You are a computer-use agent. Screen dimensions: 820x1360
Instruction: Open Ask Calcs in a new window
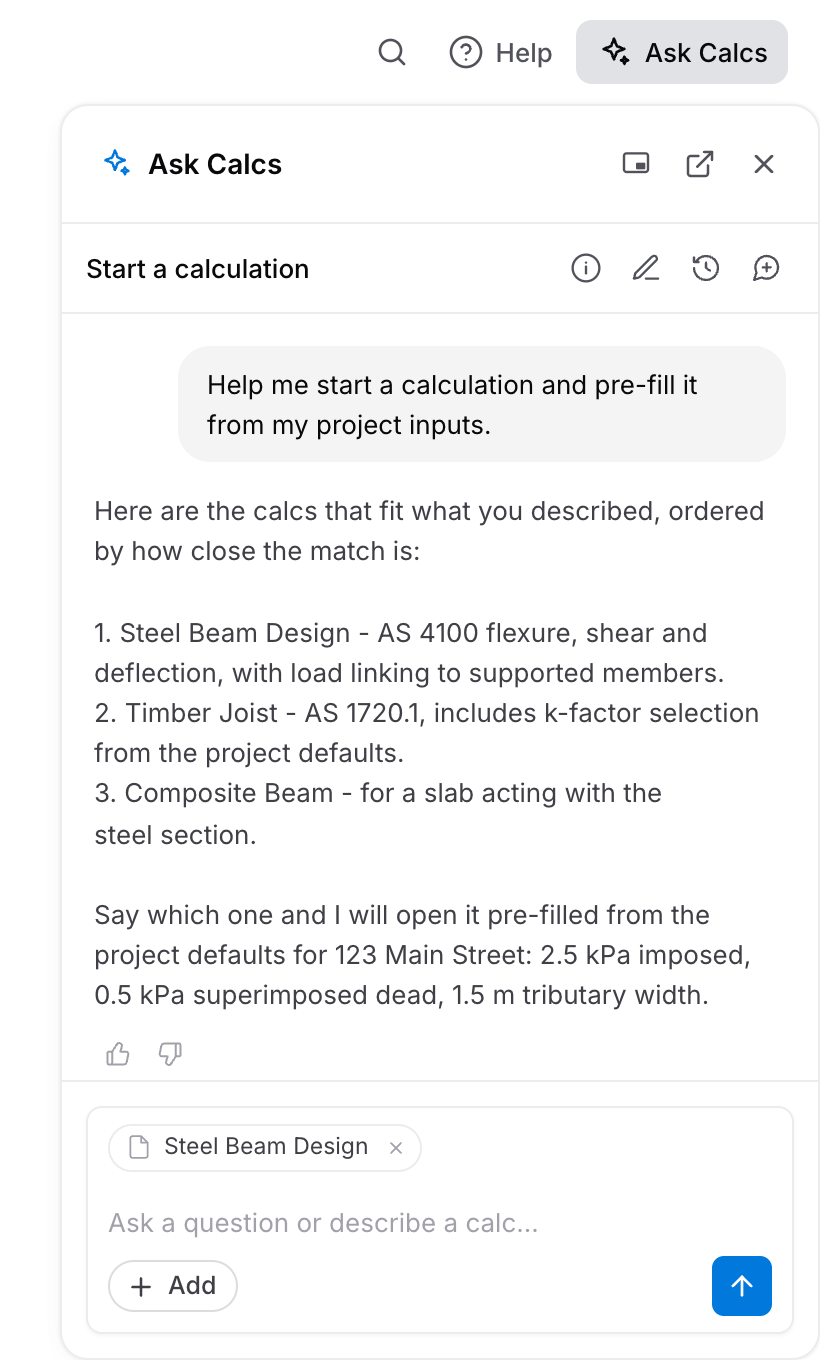click(700, 163)
